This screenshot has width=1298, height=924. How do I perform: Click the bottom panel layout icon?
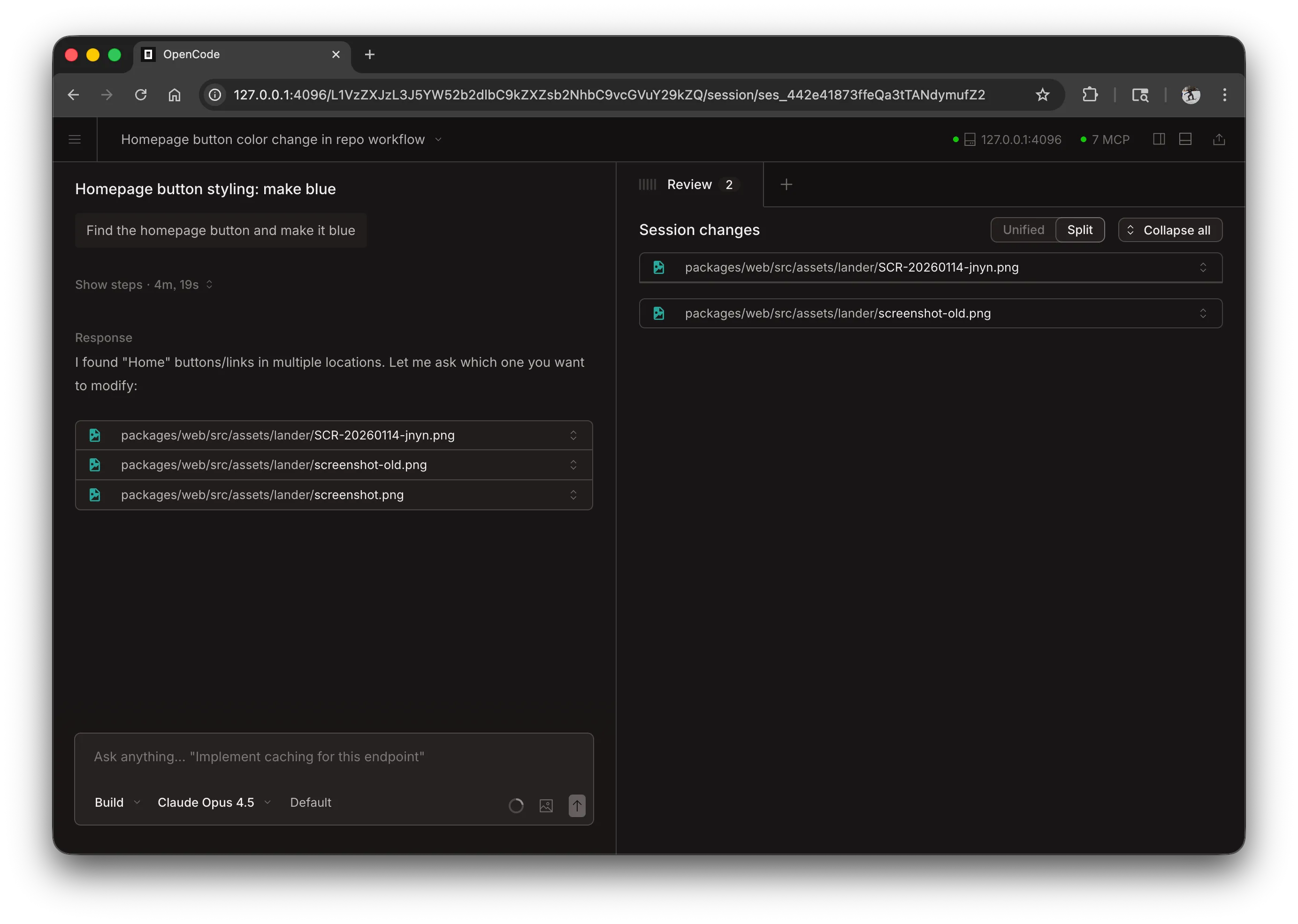[x=1185, y=139]
